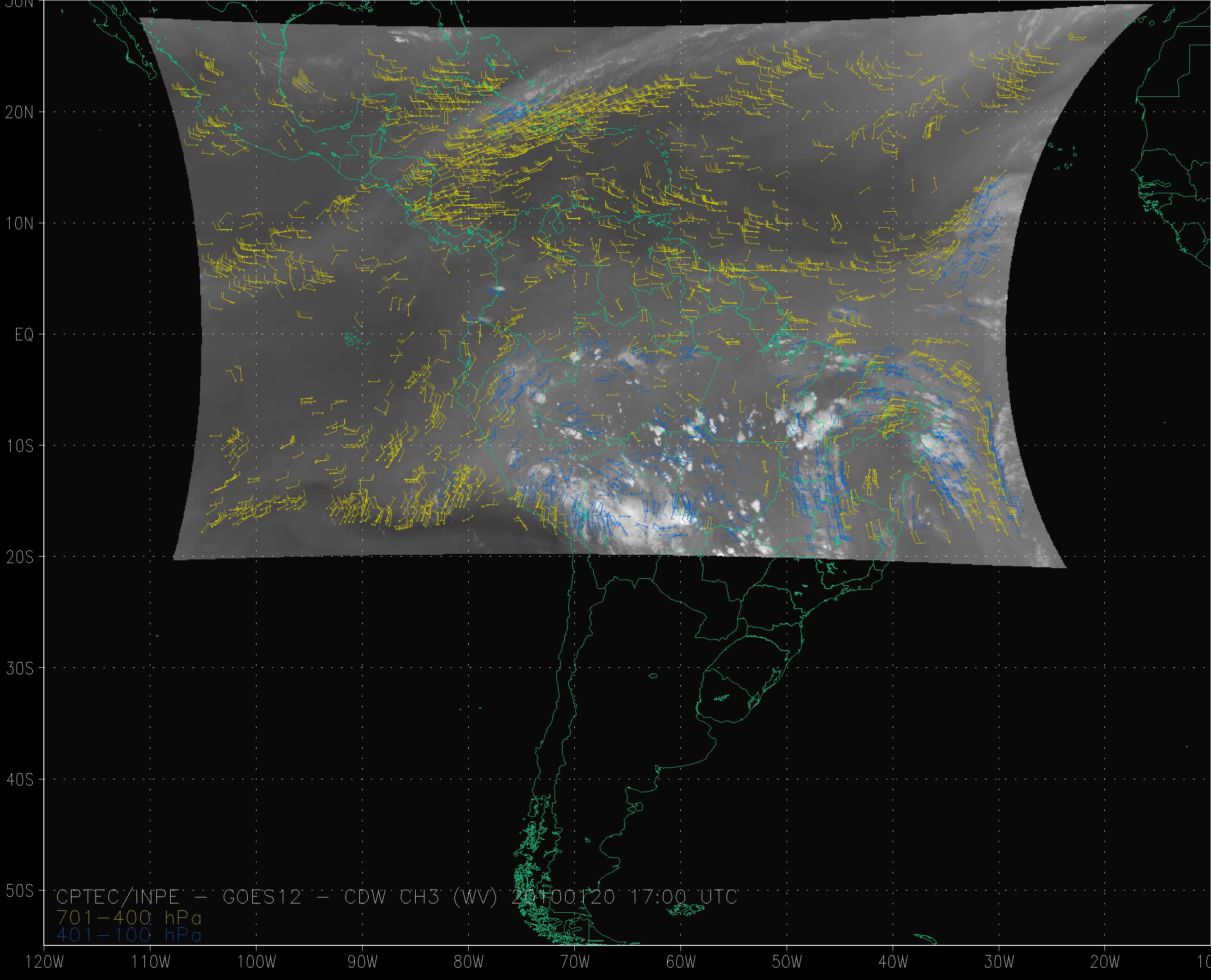Select the EQ equator axis label
The width and height of the screenshot is (1211, 980).
(x=24, y=335)
